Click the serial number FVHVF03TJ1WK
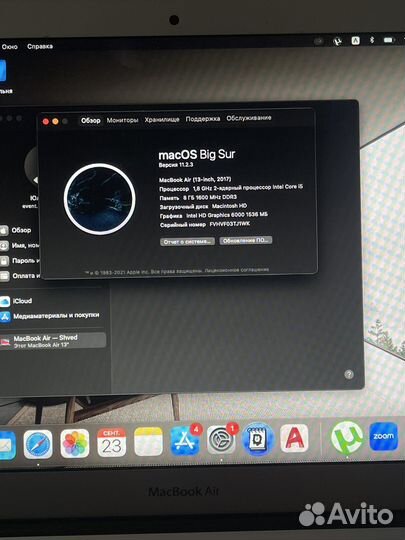This screenshot has width=405, height=540. tap(230, 224)
